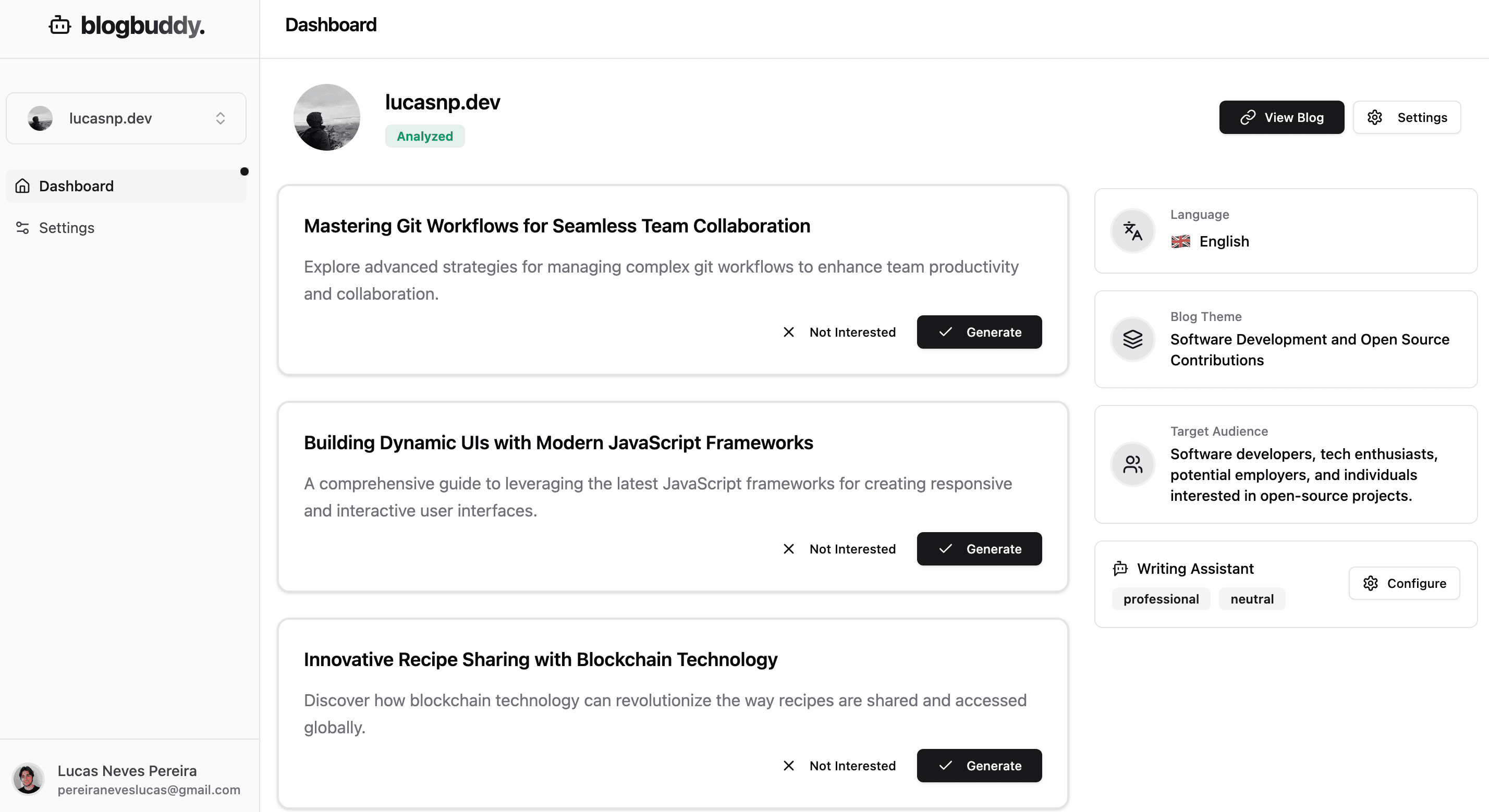Viewport: 1489px width, 812px height.
Task: Reject the Blockchain Recipe topic via Not Interested
Action: point(839,765)
